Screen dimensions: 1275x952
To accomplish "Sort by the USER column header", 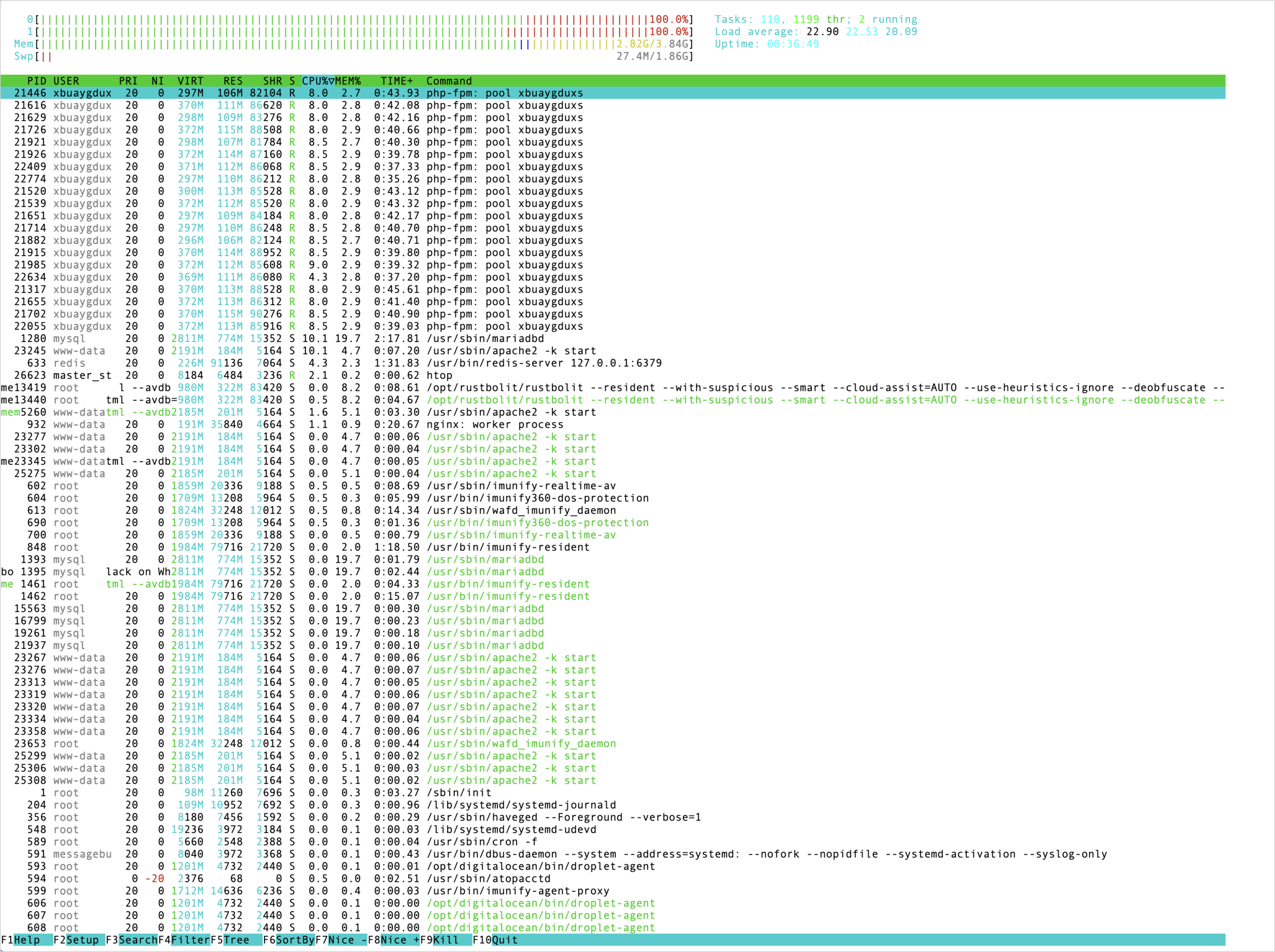I will click(x=66, y=81).
